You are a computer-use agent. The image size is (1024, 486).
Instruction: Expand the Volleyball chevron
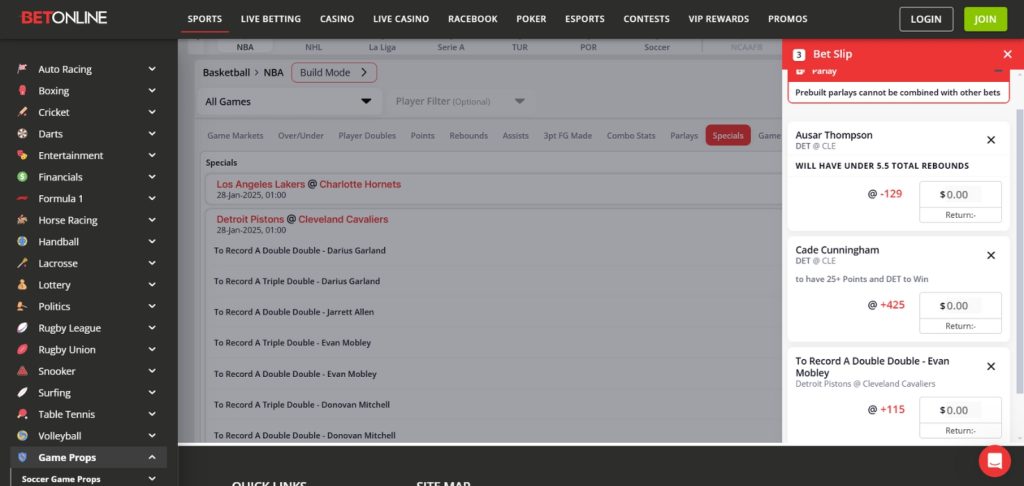[152, 435]
